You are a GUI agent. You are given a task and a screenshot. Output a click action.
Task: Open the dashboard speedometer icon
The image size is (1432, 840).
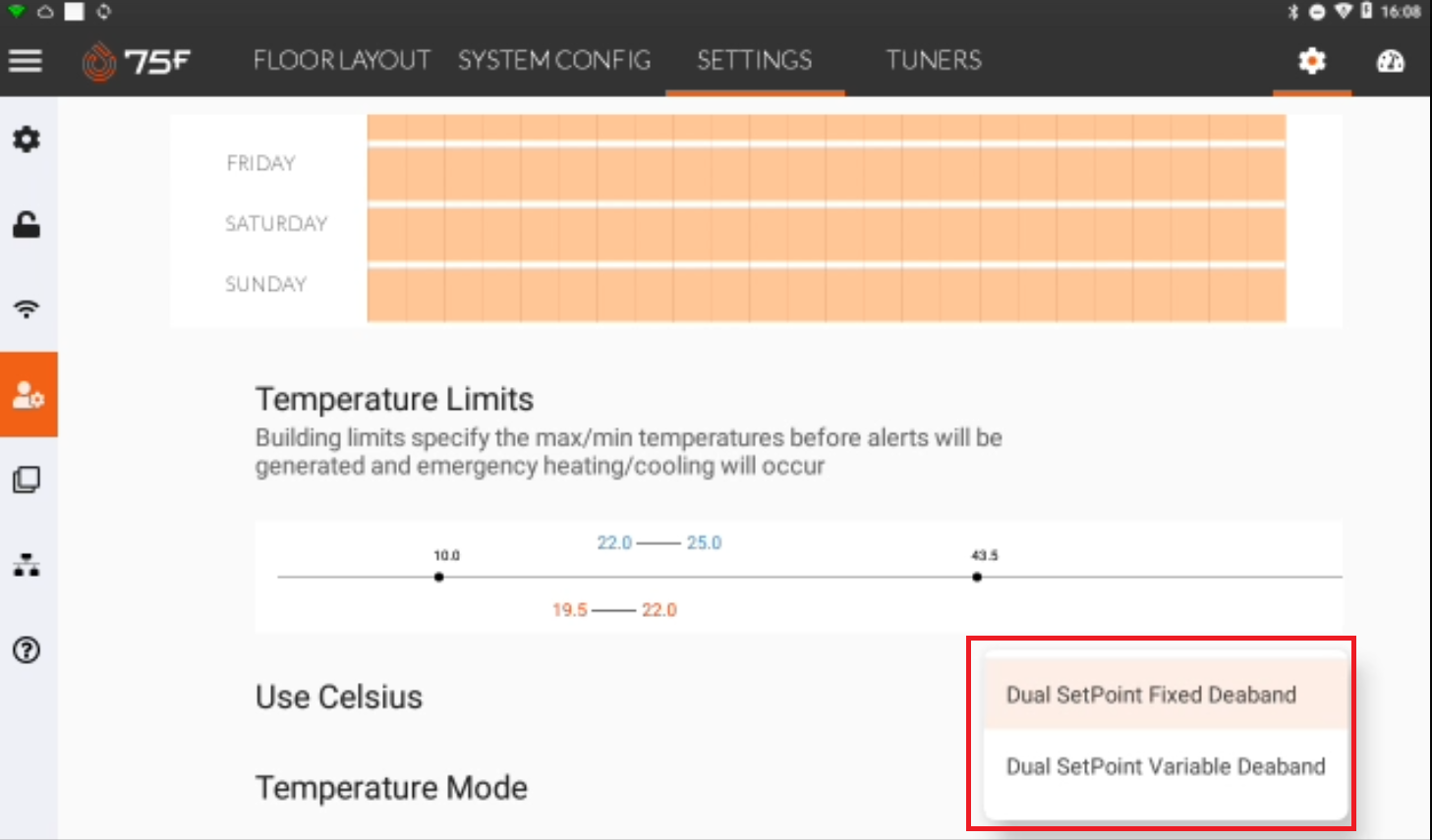[x=1393, y=60]
